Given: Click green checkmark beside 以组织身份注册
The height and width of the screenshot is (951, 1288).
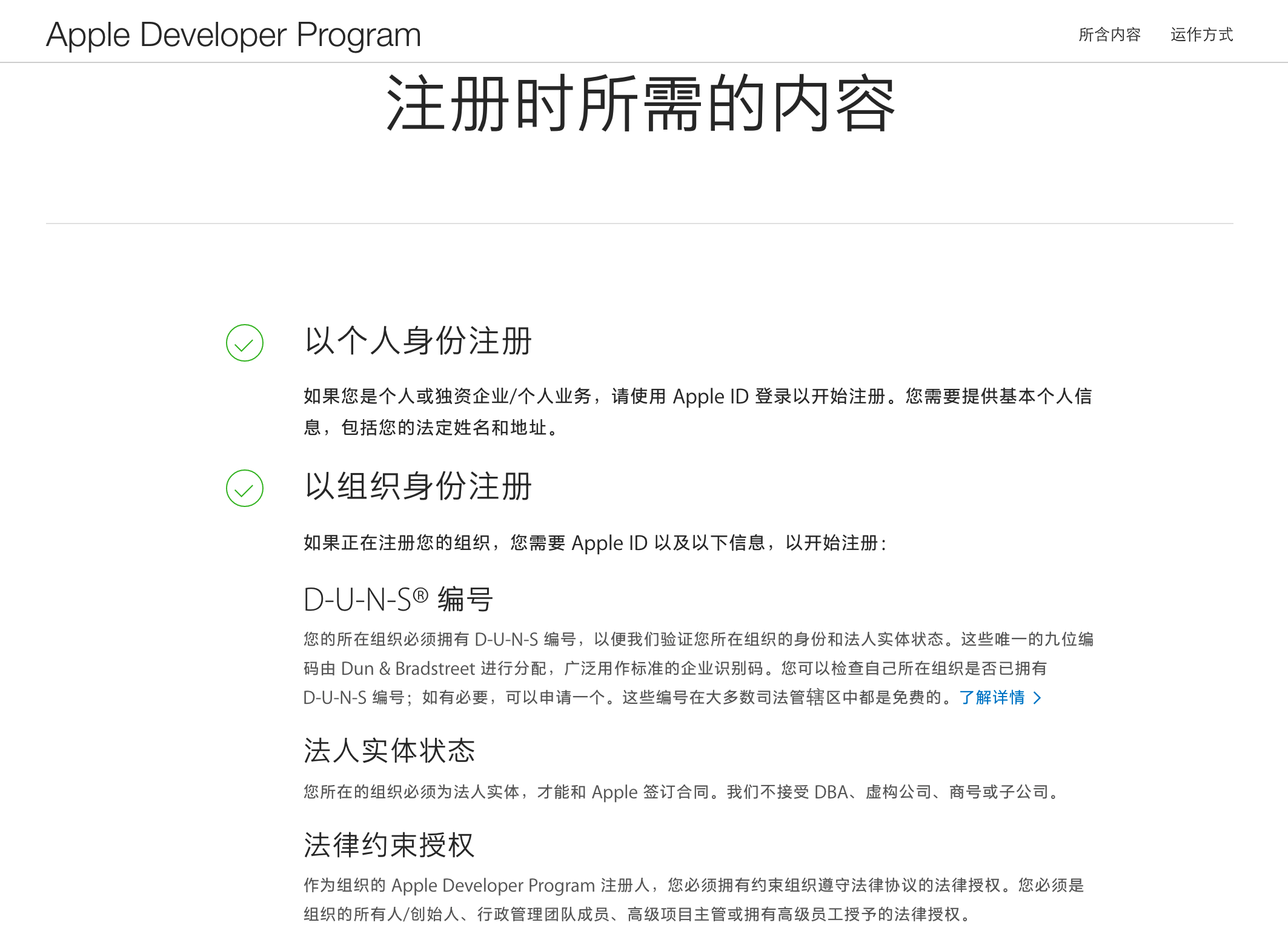Looking at the screenshot, I should click(244, 488).
